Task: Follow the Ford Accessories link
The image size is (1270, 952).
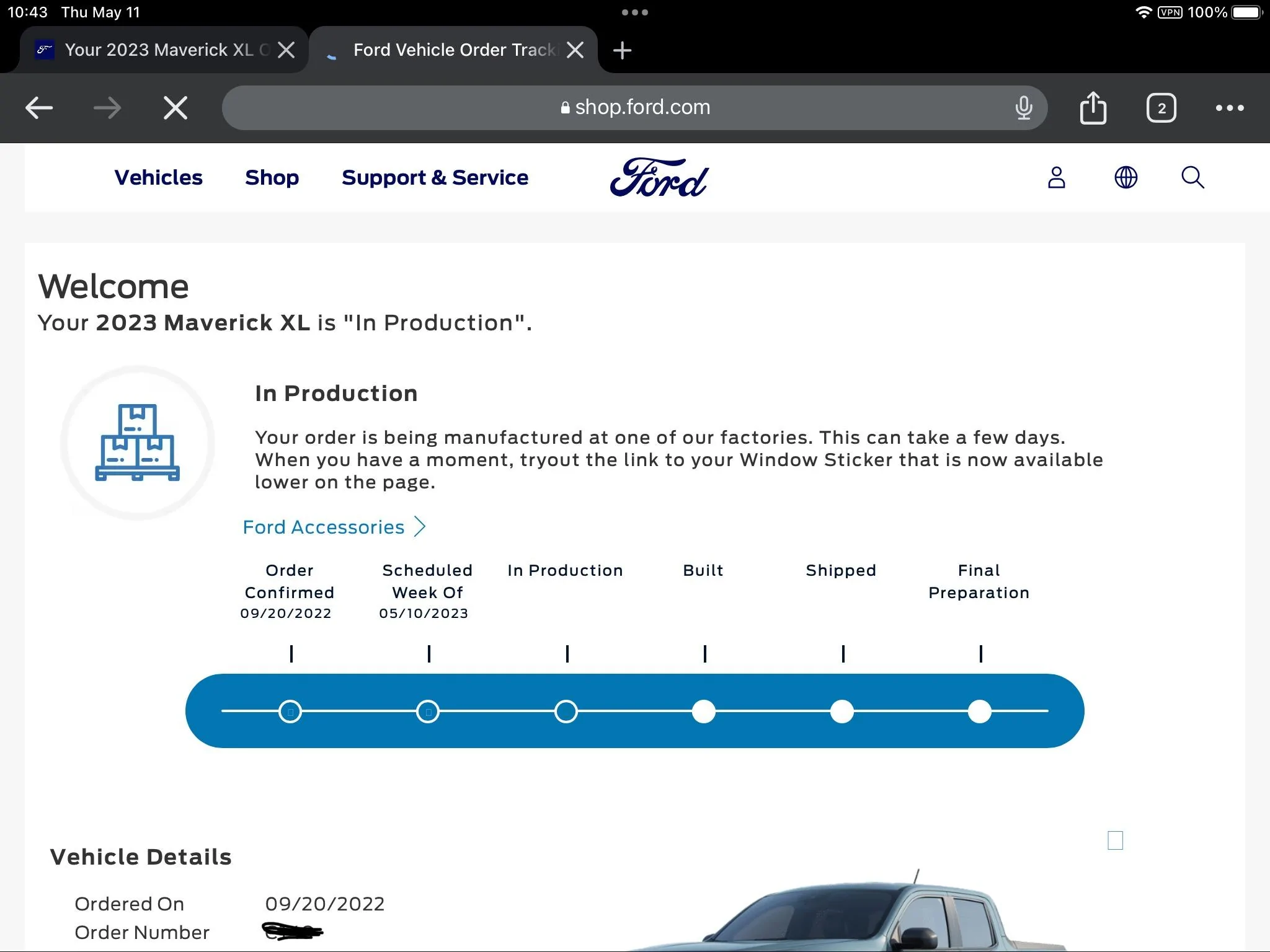Action: point(323,527)
